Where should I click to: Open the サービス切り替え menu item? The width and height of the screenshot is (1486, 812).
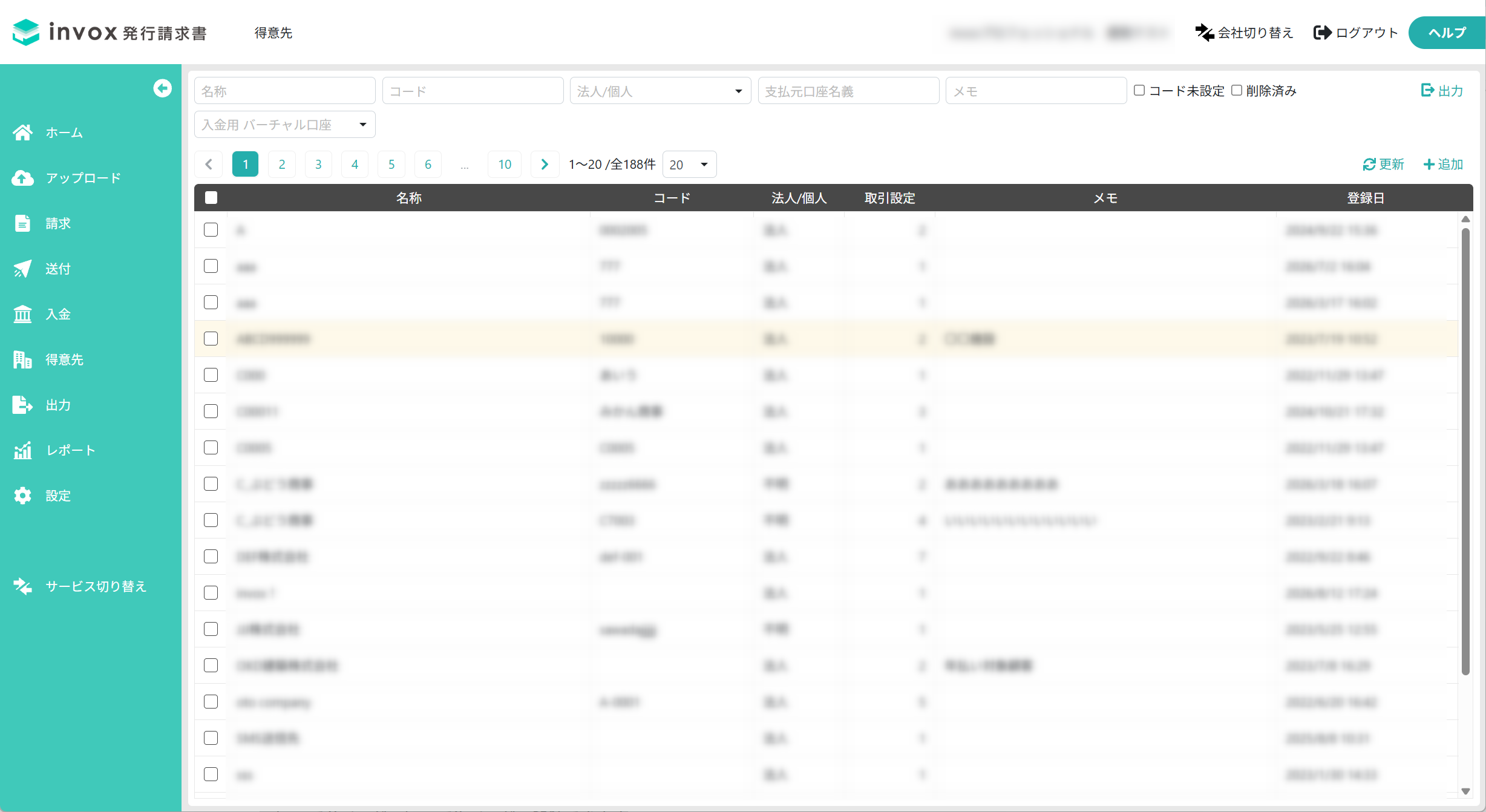pyautogui.click(x=91, y=586)
